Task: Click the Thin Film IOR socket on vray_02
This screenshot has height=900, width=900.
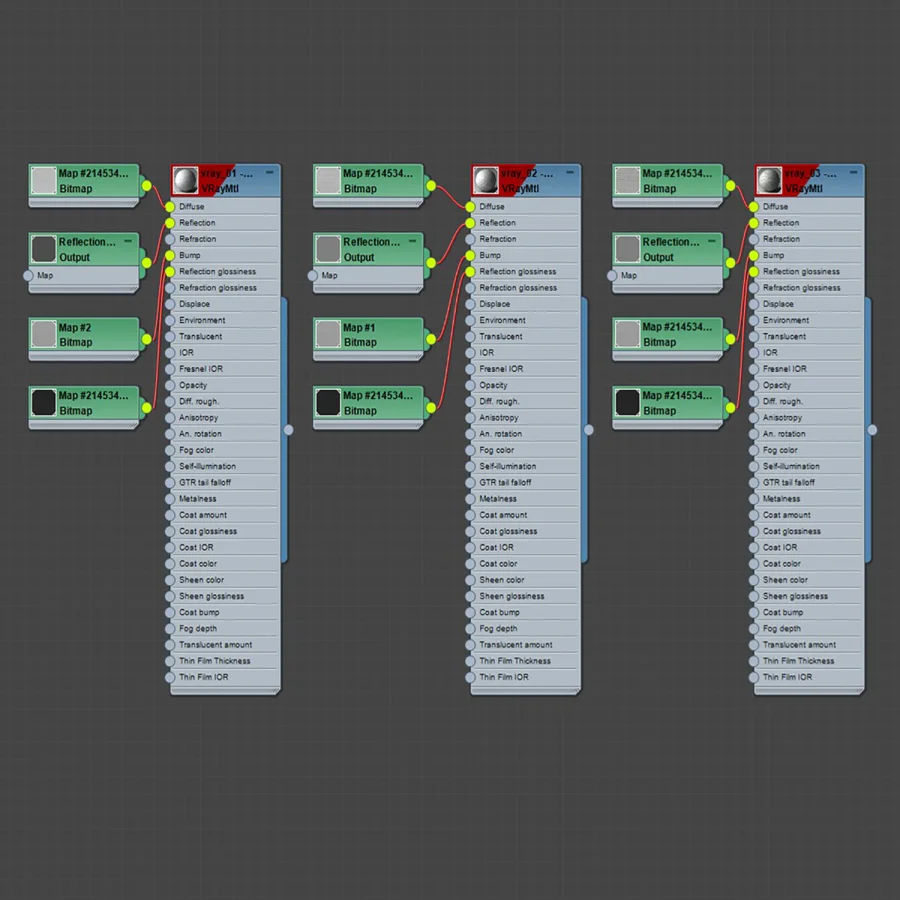Action: (x=470, y=677)
